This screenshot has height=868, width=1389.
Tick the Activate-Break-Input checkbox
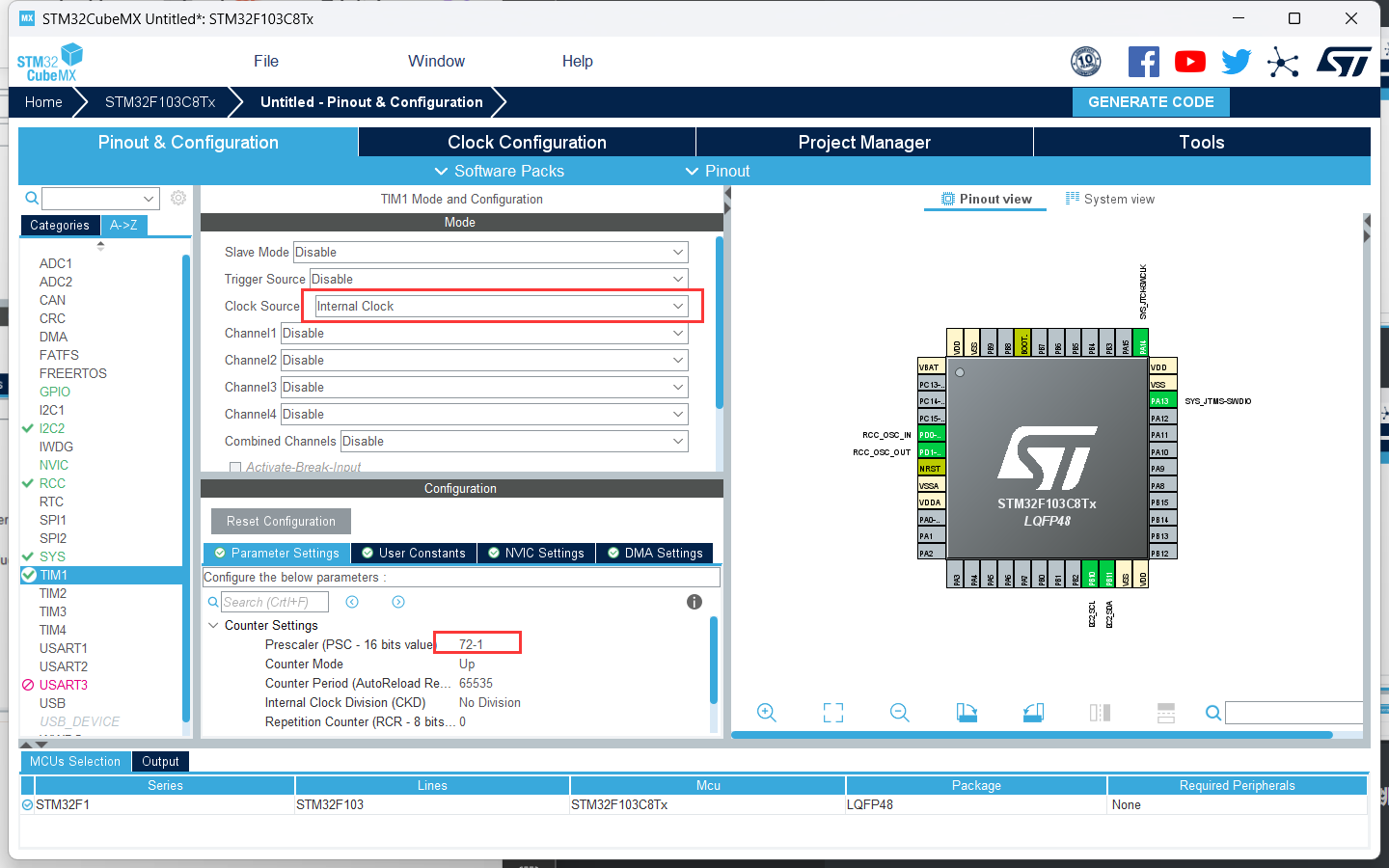235,468
